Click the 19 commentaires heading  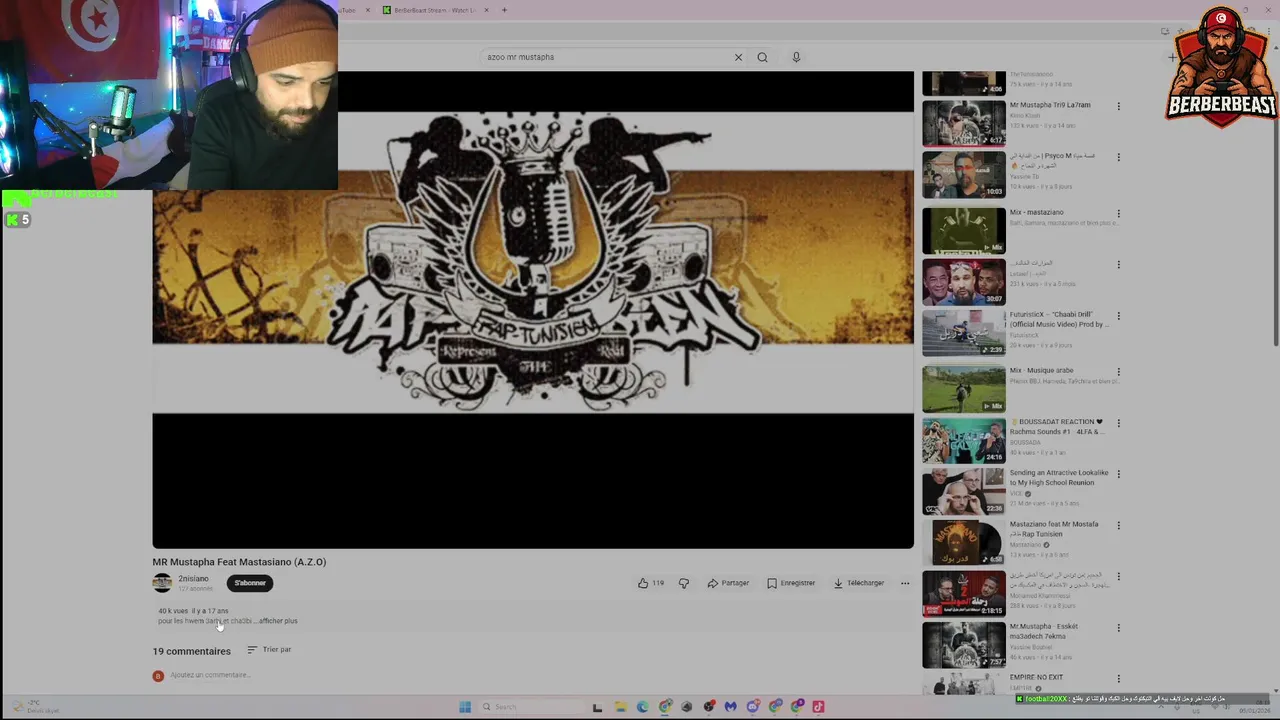pyautogui.click(x=191, y=651)
